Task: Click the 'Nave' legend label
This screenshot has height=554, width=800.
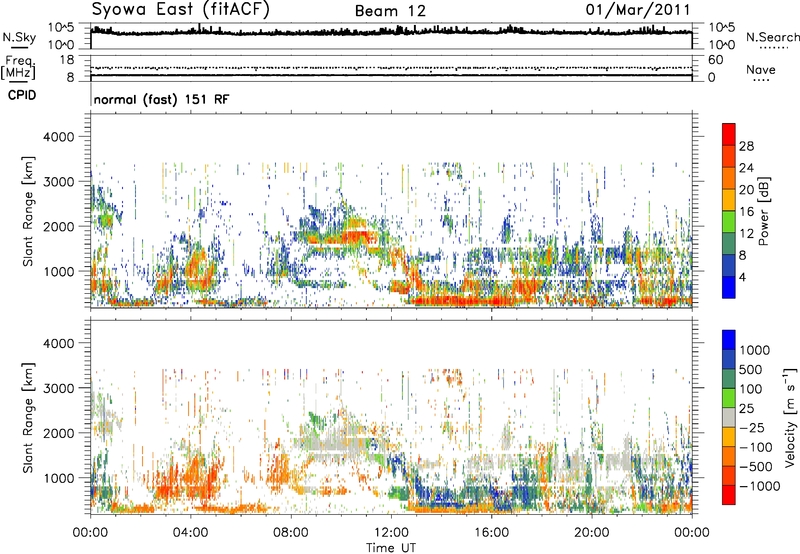Action: tap(761, 69)
